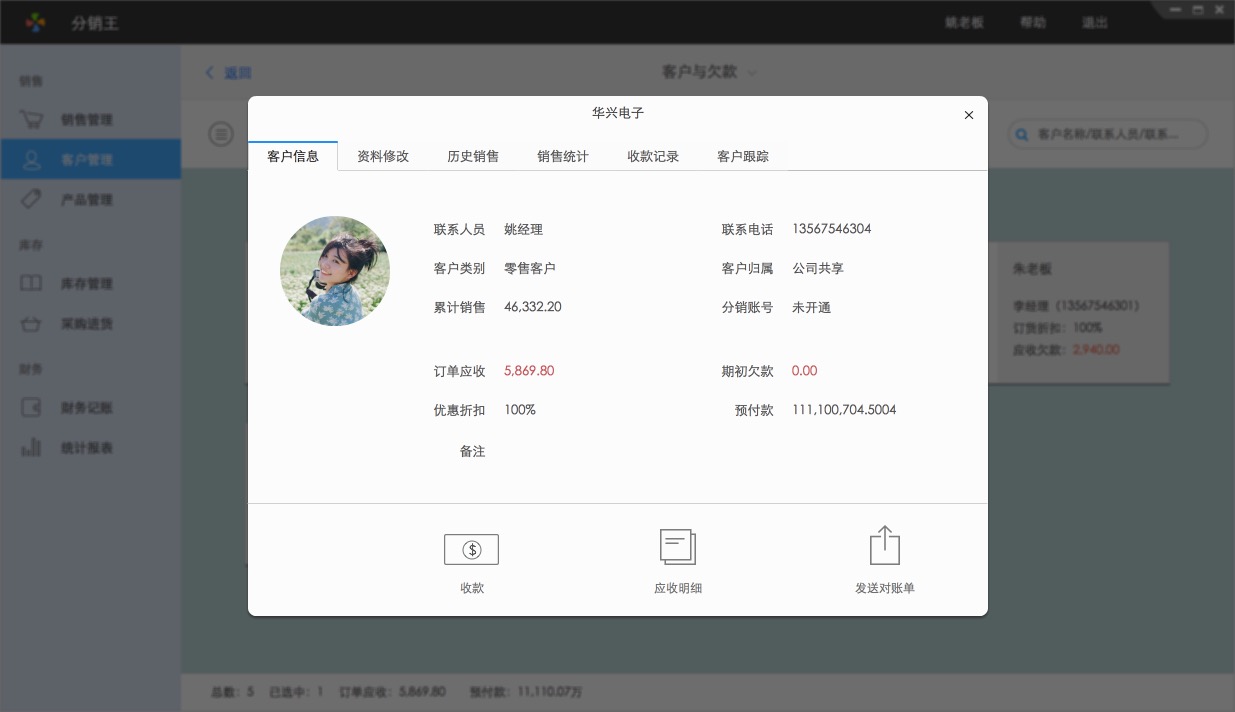Click the 返回 back link
Image resolution: width=1235 pixels, height=712 pixels.
229,73
